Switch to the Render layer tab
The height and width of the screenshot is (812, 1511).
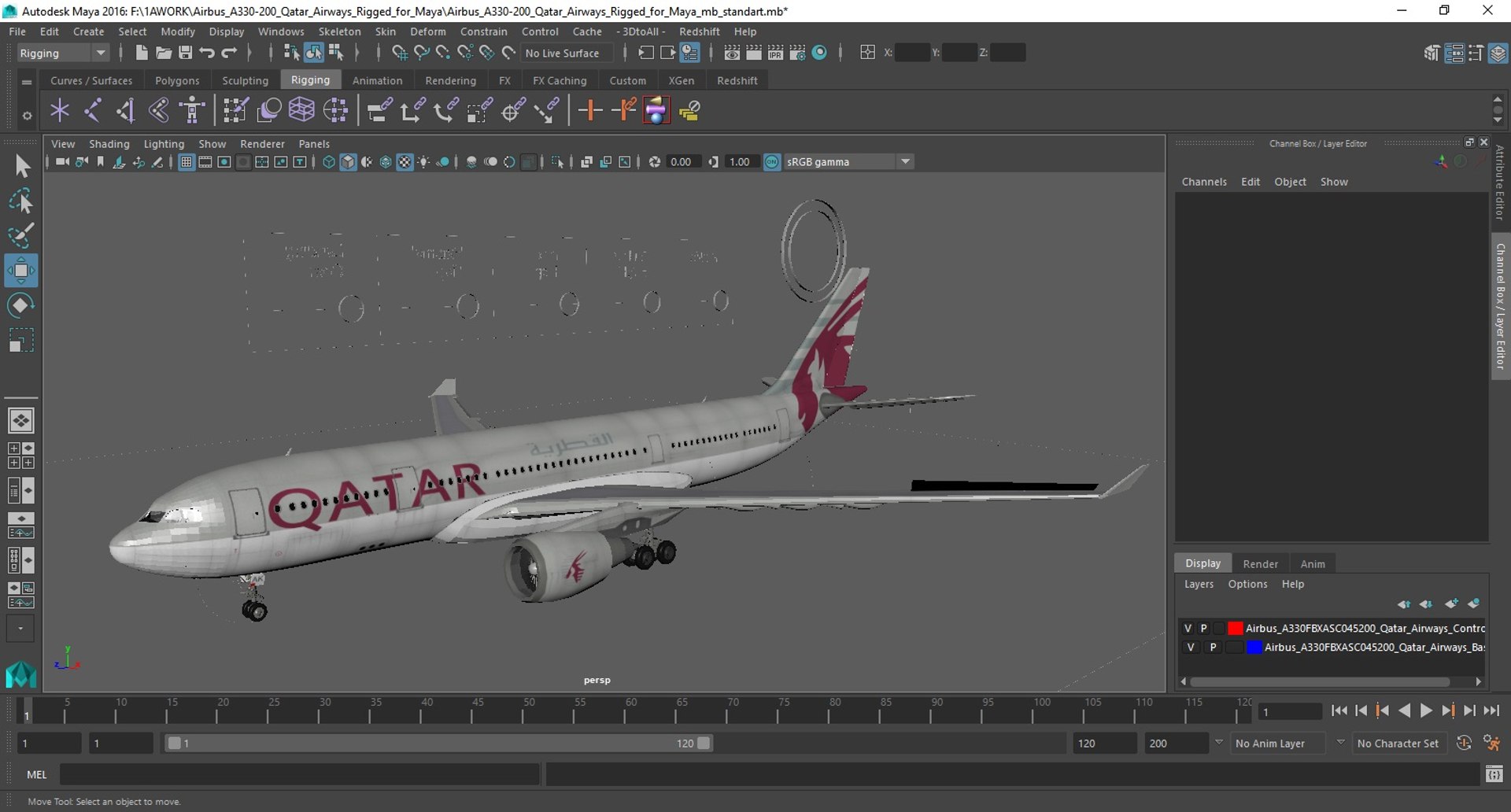(1260, 563)
